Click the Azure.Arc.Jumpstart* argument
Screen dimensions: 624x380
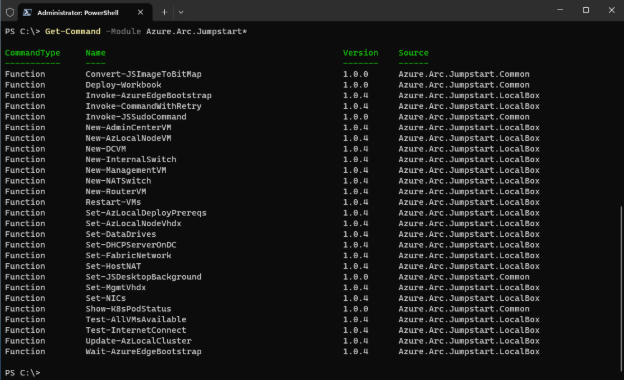pyautogui.click(x=197, y=31)
